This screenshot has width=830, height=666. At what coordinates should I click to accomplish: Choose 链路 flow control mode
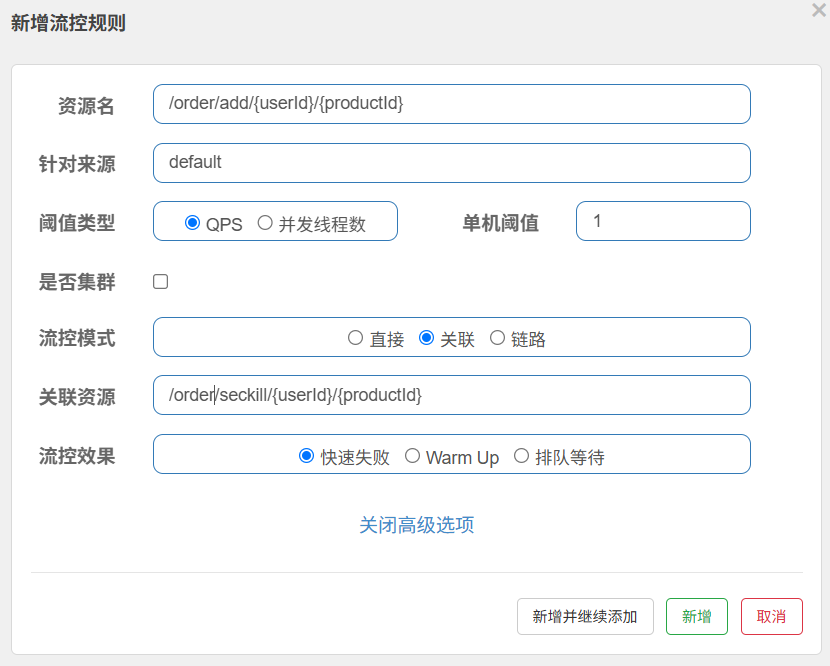(x=497, y=338)
